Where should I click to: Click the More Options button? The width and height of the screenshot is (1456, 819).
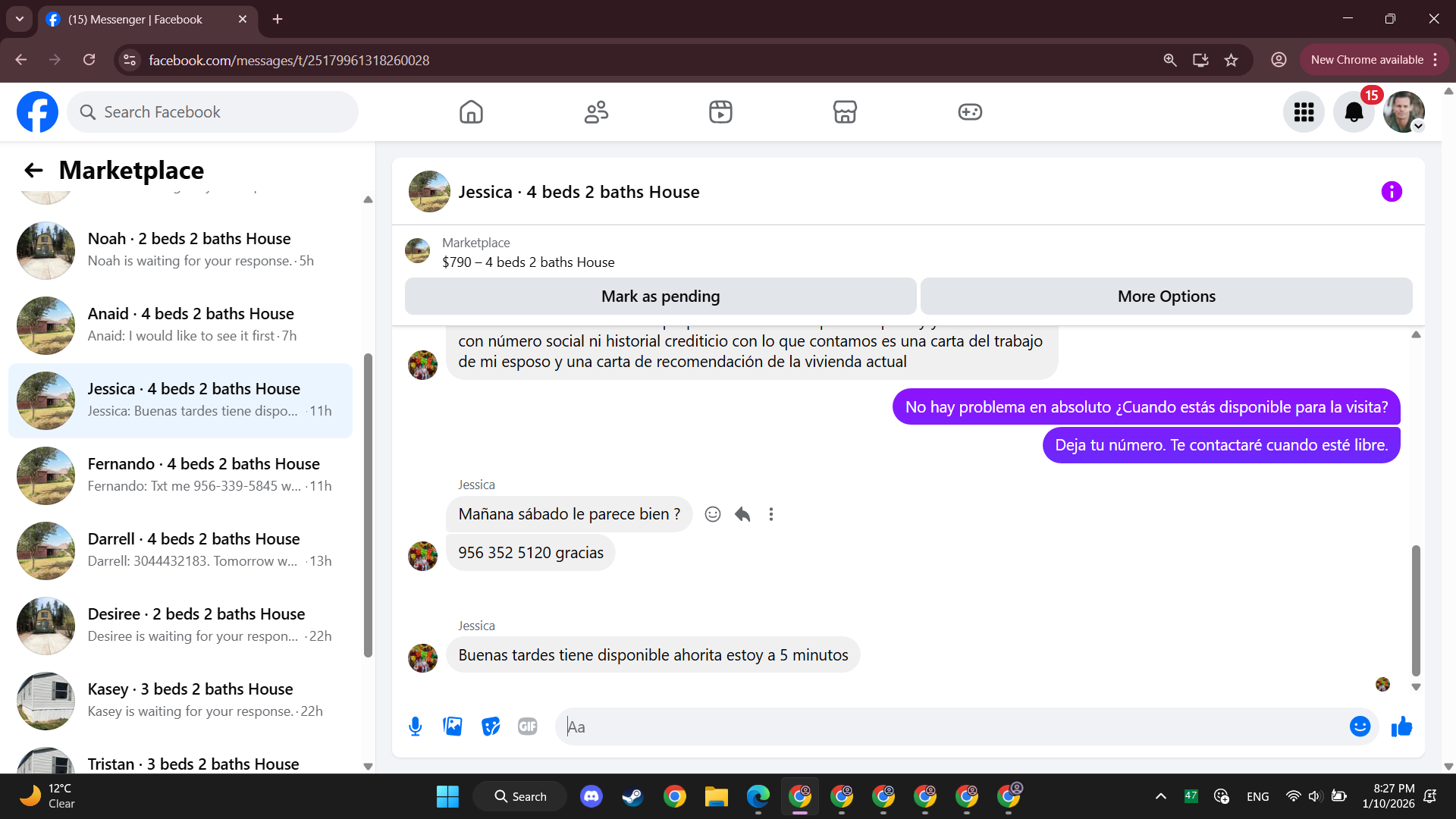(x=1166, y=297)
